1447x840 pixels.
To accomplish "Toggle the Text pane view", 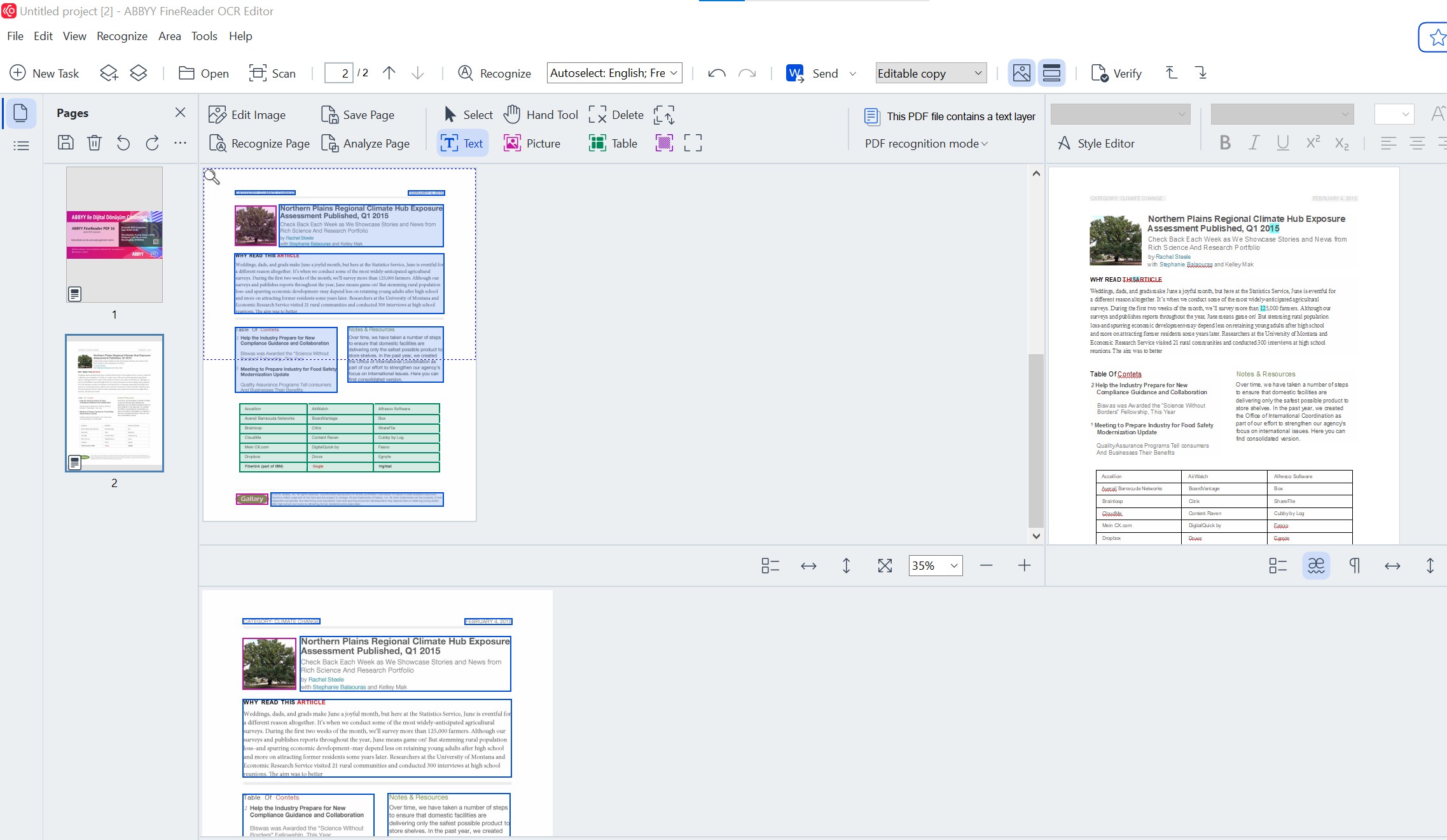I will (x=1051, y=73).
